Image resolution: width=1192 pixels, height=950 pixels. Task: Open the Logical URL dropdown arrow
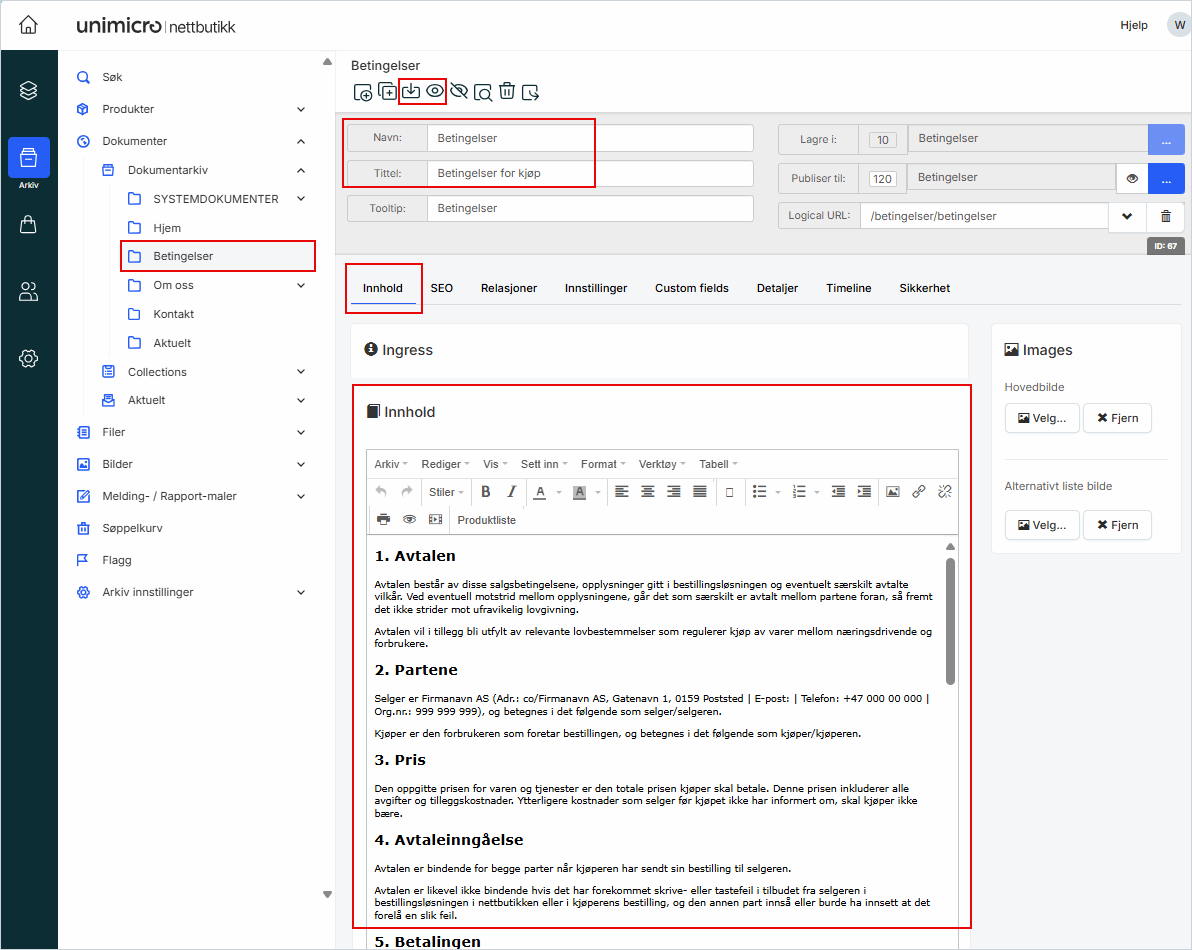(x=1127, y=216)
